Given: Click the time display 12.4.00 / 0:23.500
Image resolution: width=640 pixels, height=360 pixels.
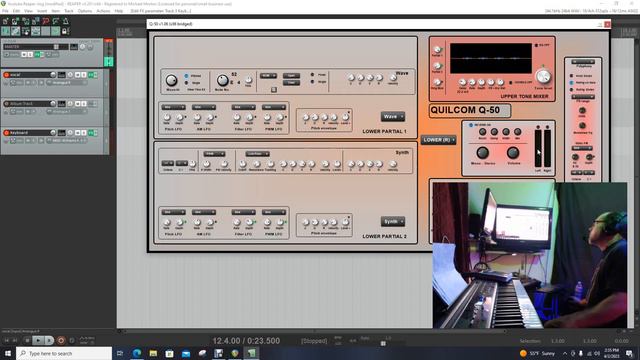Looking at the screenshot, I should point(246,340).
